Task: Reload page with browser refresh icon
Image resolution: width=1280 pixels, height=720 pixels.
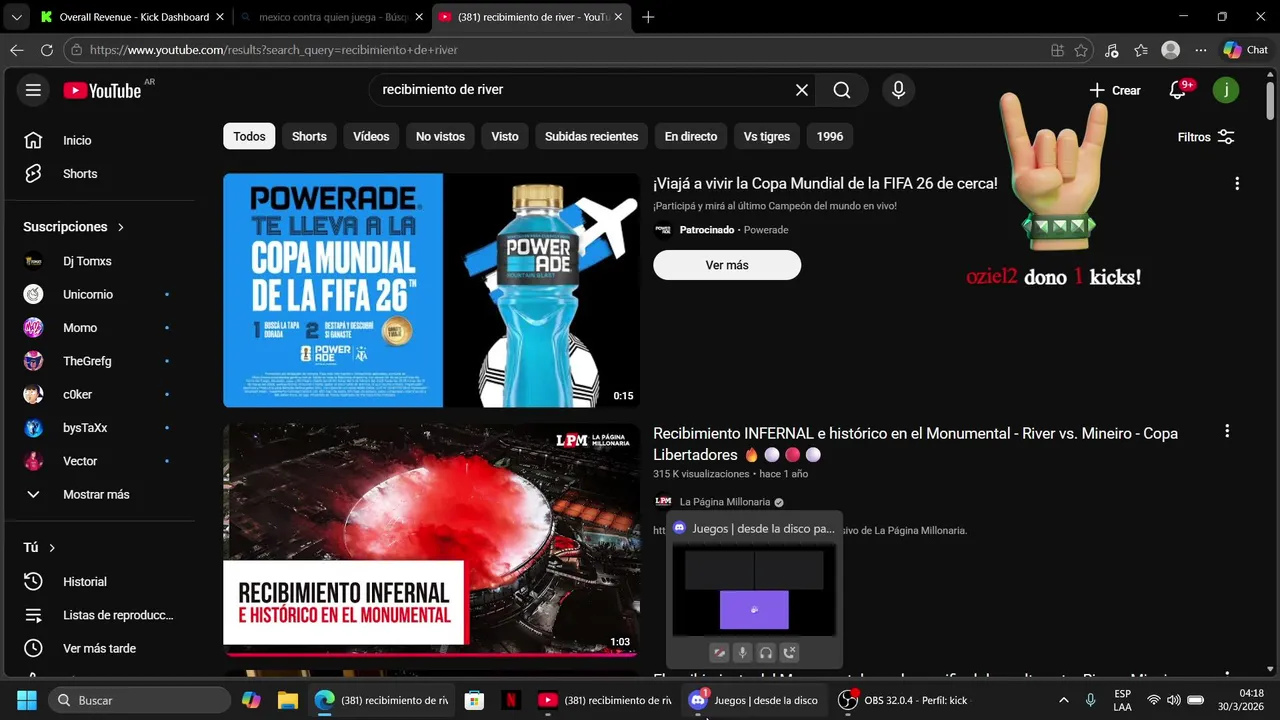Action: tap(46, 50)
